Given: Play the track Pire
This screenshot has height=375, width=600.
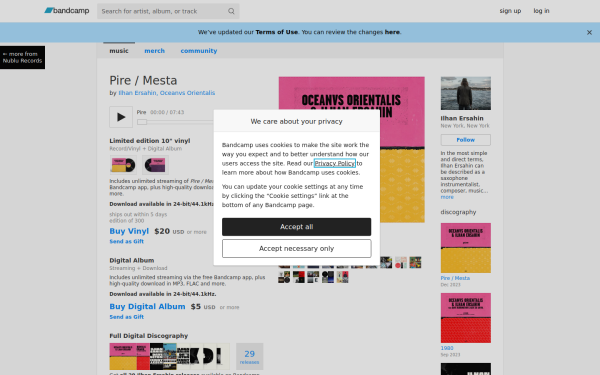Looking at the screenshot, I should pyautogui.click(x=121, y=117).
